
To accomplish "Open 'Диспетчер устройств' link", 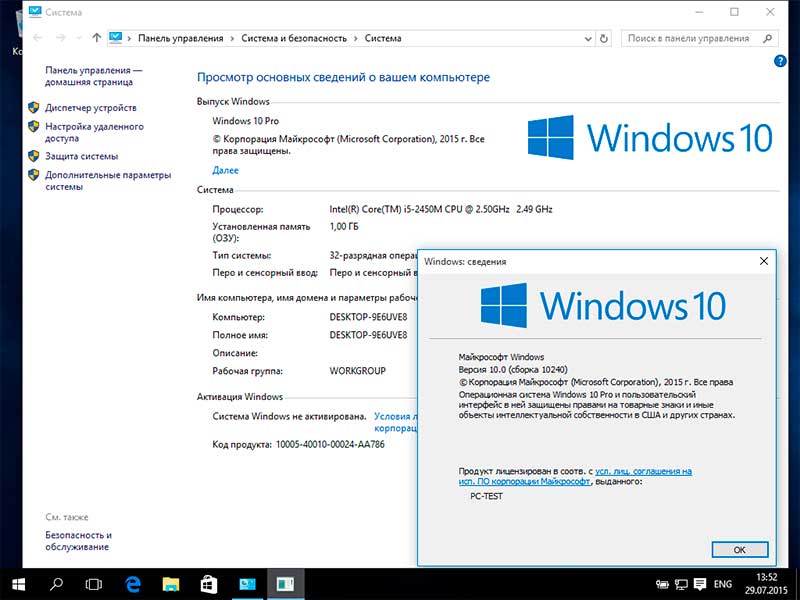I will (x=91, y=108).
